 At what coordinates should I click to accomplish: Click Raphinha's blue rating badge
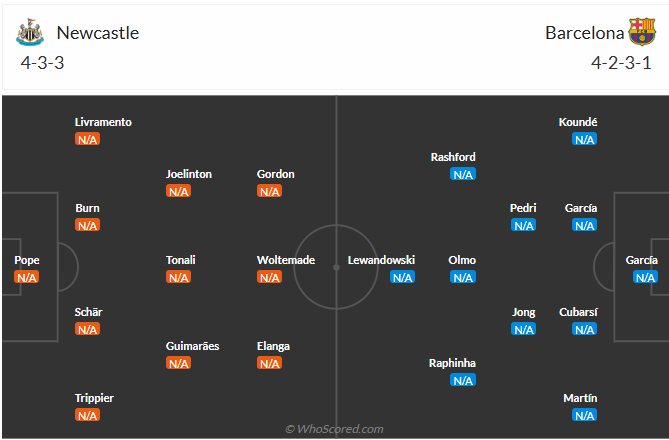click(x=462, y=380)
